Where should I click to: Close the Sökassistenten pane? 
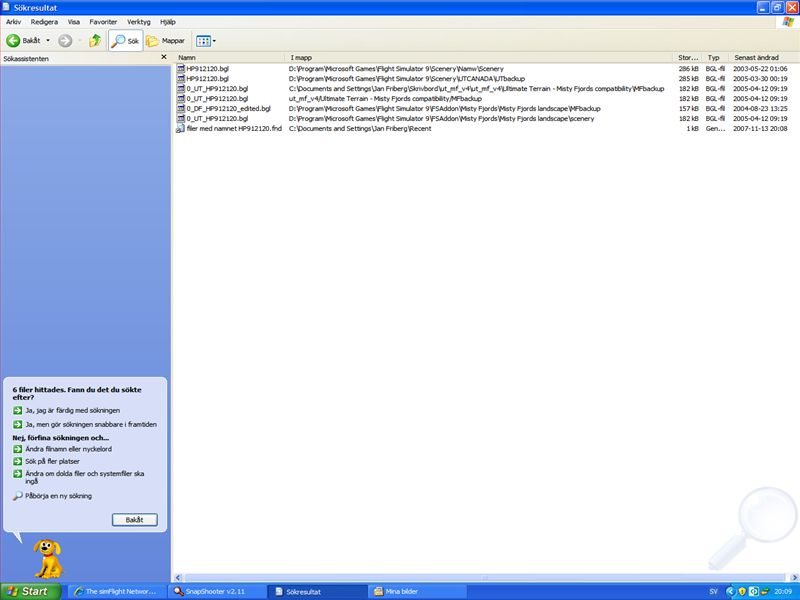[x=164, y=57]
